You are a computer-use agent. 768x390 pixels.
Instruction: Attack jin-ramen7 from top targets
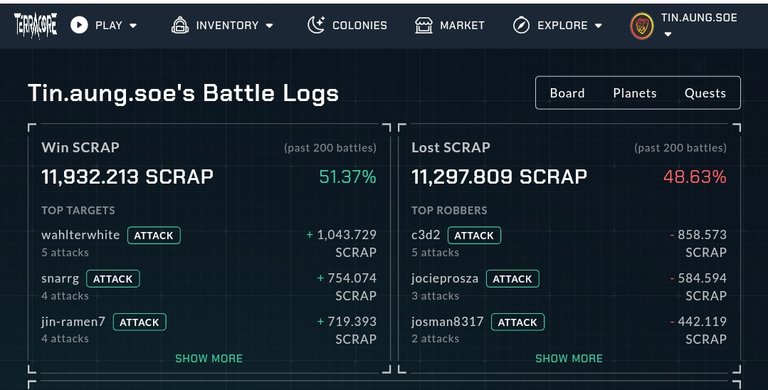[x=140, y=322]
